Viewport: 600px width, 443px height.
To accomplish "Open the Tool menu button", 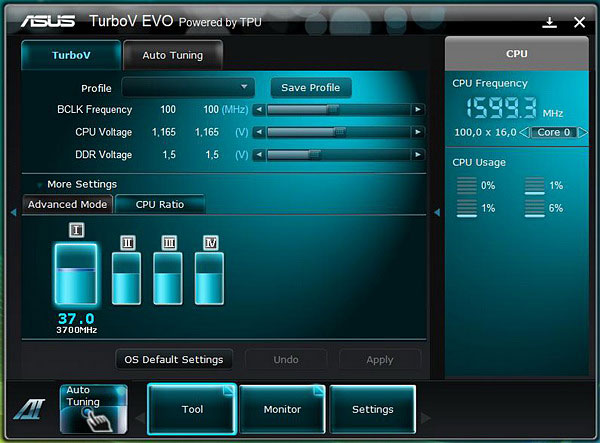I will 192,409.
